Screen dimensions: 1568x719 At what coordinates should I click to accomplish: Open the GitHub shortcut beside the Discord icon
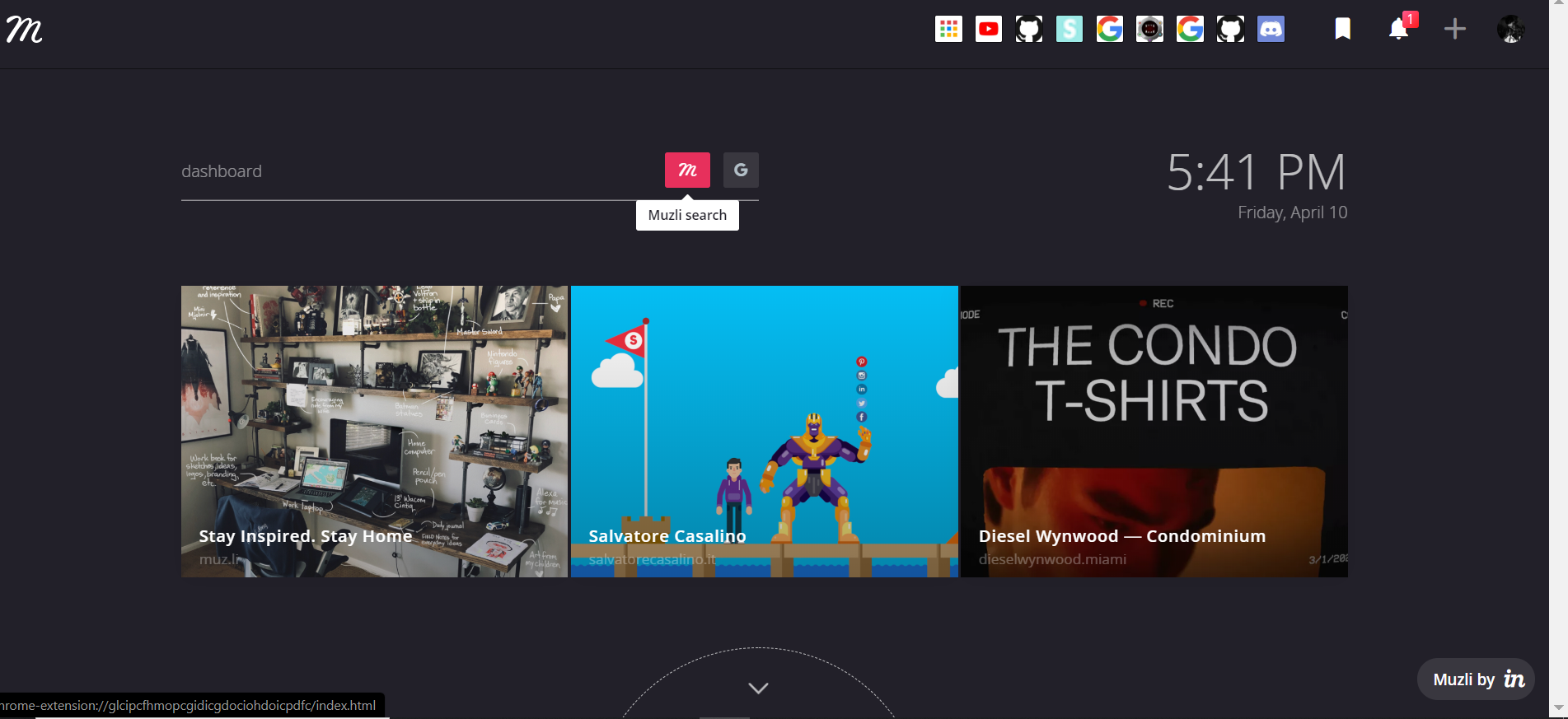(x=1230, y=30)
